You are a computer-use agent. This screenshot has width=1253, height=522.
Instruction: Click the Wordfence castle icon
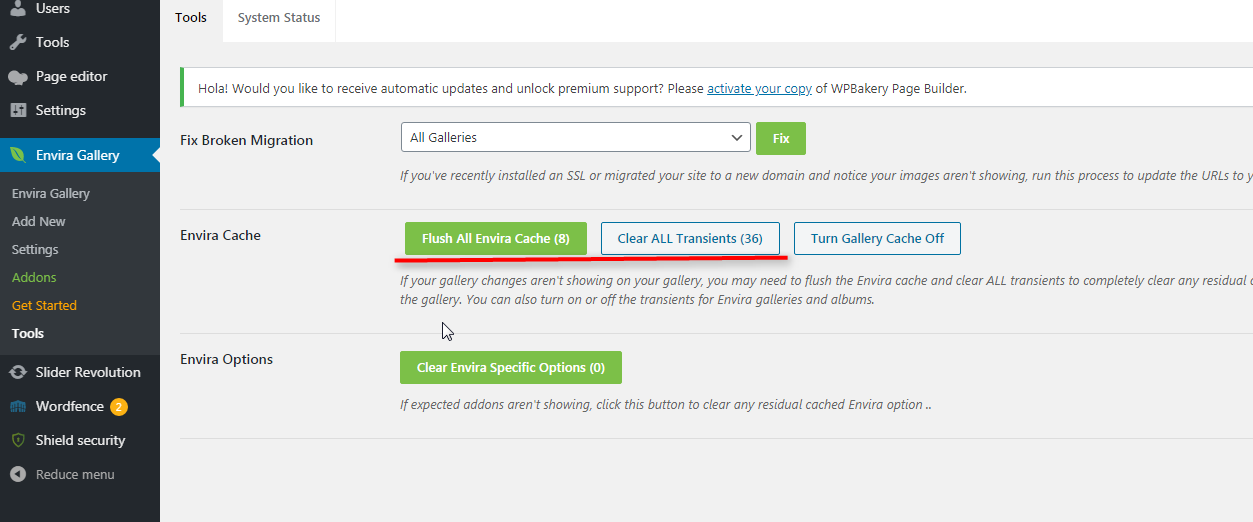pos(18,406)
